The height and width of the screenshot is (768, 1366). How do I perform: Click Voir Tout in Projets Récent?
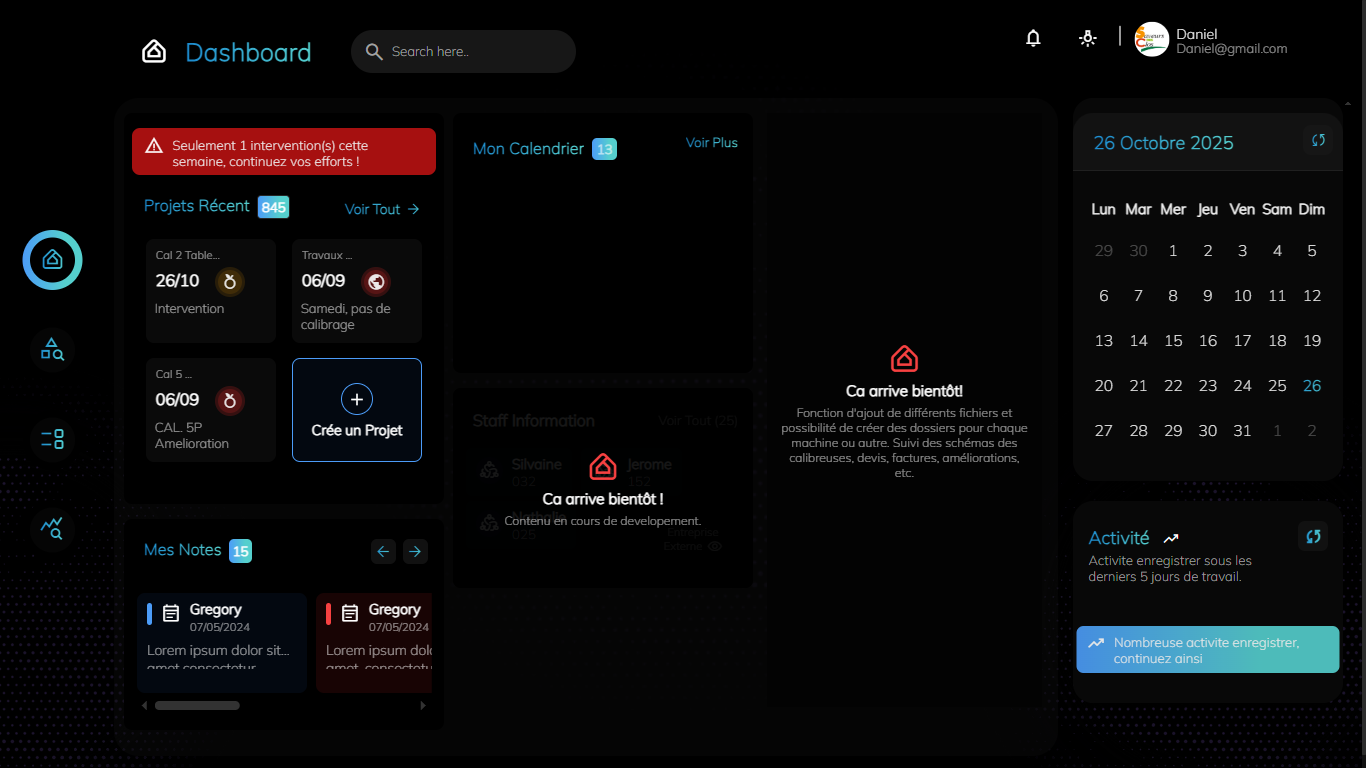[382, 209]
